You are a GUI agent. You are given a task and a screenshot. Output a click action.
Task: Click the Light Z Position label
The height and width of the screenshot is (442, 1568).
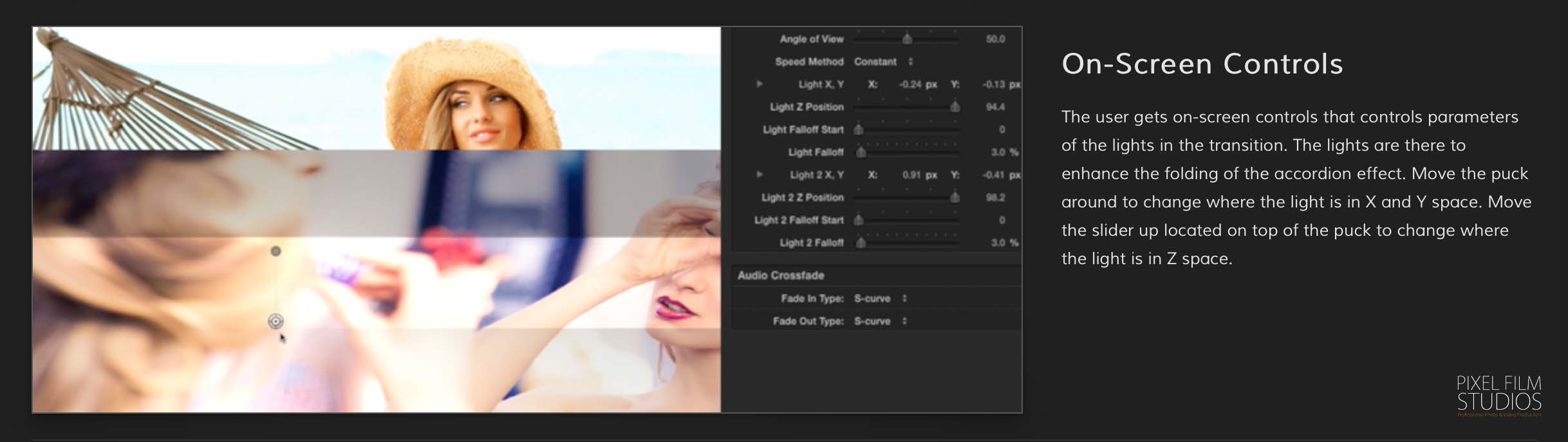tap(807, 107)
